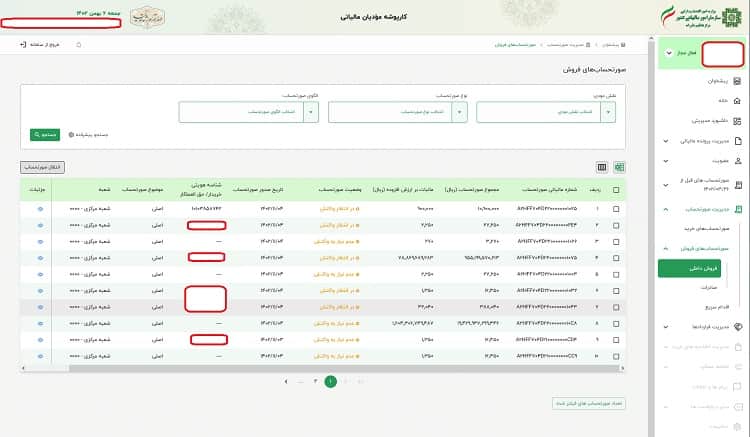Screen dimensions: 750x437
Task: Go to page 2 in pagination
Action: point(315,382)
